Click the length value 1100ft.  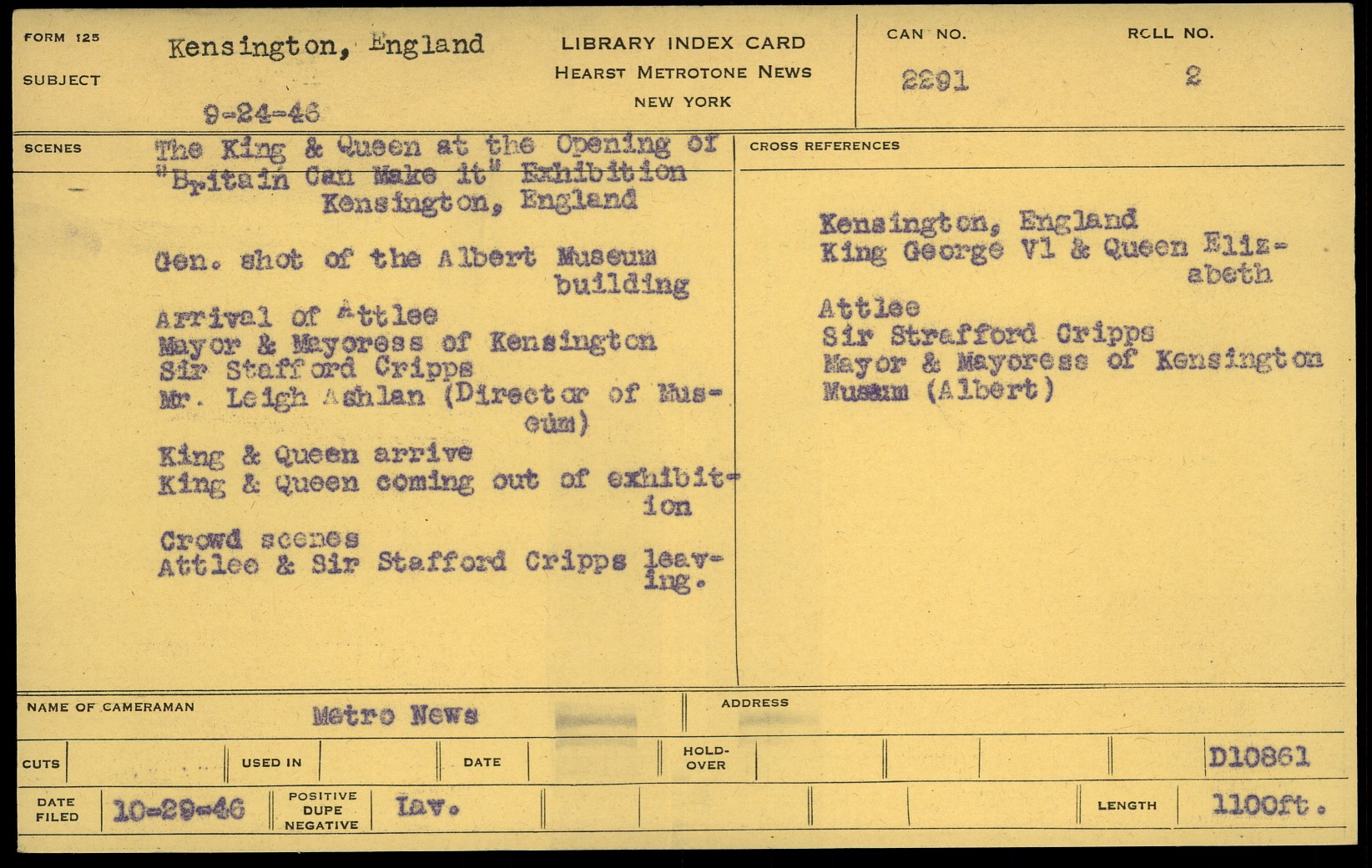point(1269,805)
